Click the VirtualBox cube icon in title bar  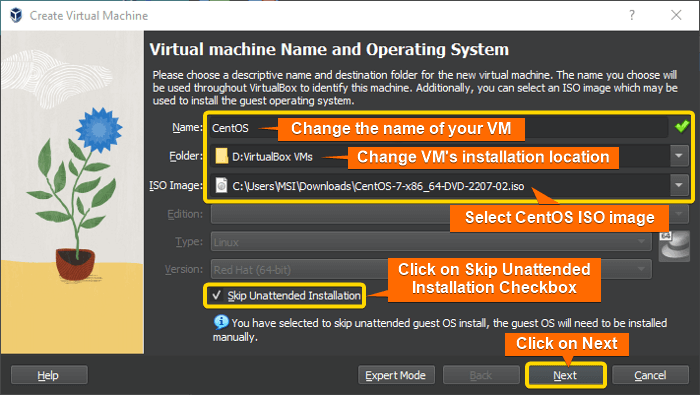[16, 15]
